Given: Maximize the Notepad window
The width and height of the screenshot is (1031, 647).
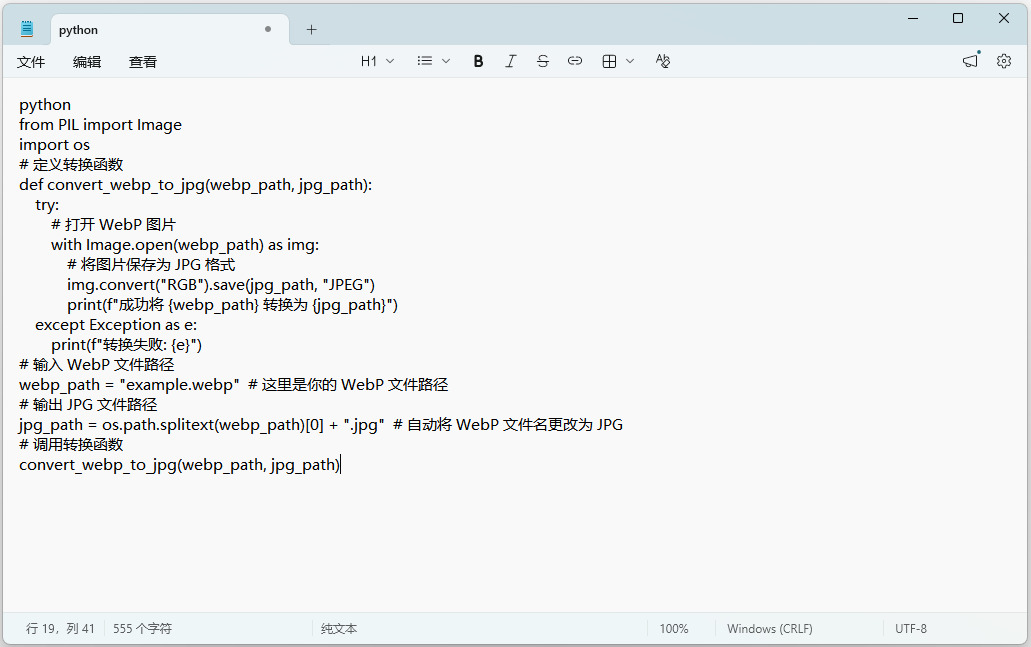Looking at the screenshot, I should pos(958,18).
